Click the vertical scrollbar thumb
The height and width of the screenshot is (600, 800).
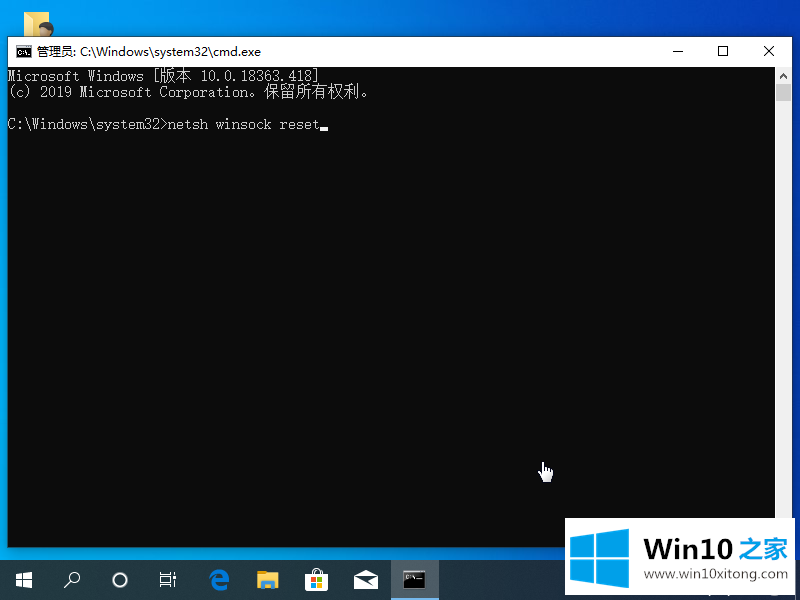pos(783,93)
